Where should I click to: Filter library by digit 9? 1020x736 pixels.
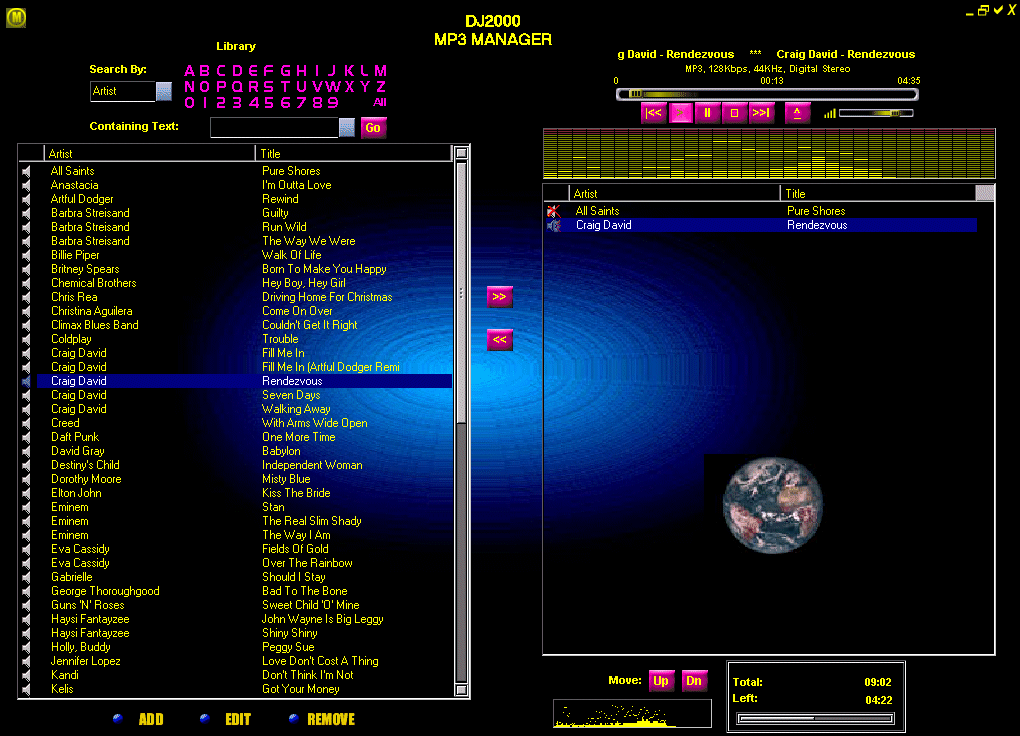pyautogui.click(x=333, y=102)
